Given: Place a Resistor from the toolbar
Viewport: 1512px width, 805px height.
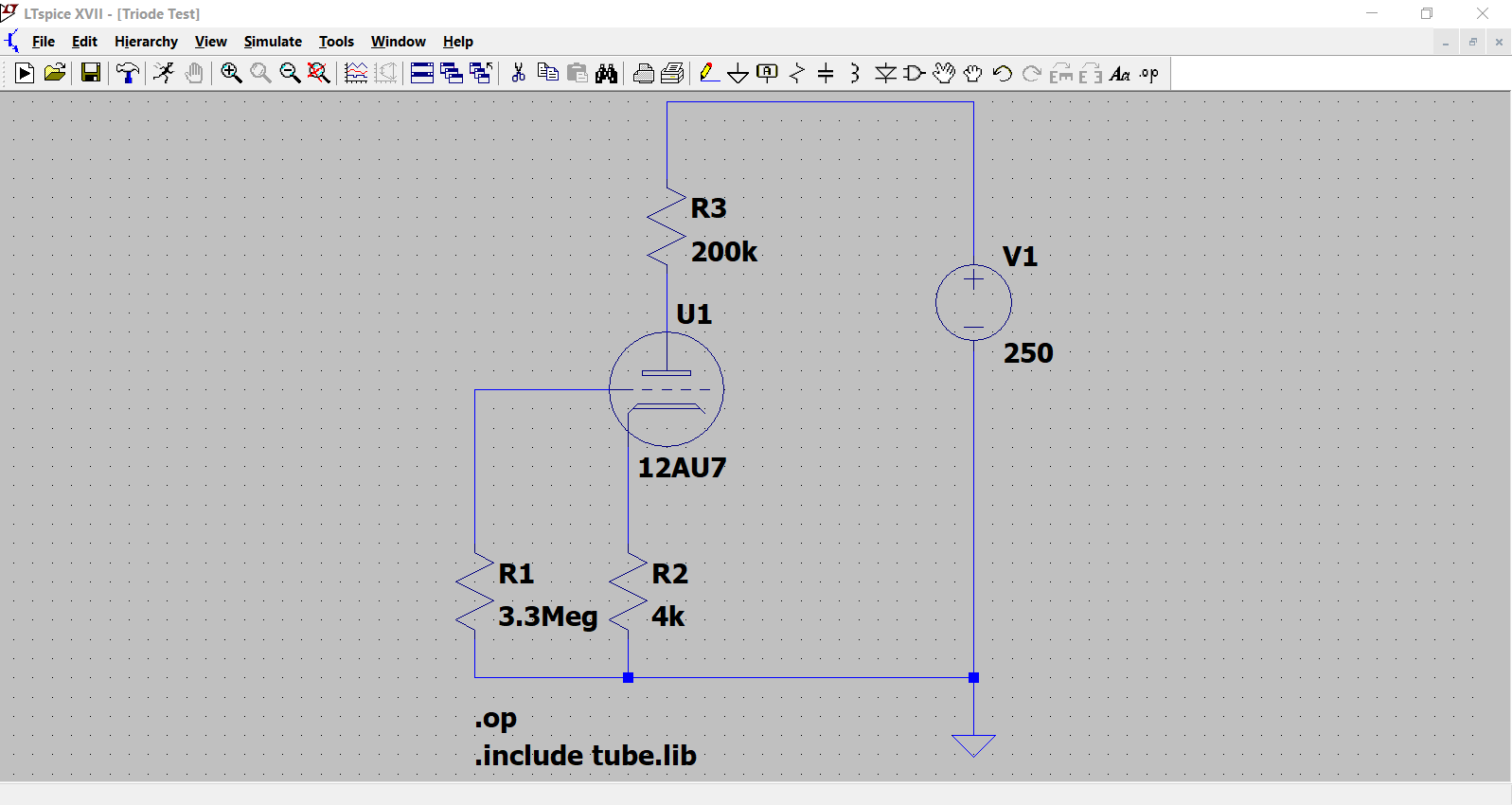Looking at the screenshot, I should (x=797, y=73).
